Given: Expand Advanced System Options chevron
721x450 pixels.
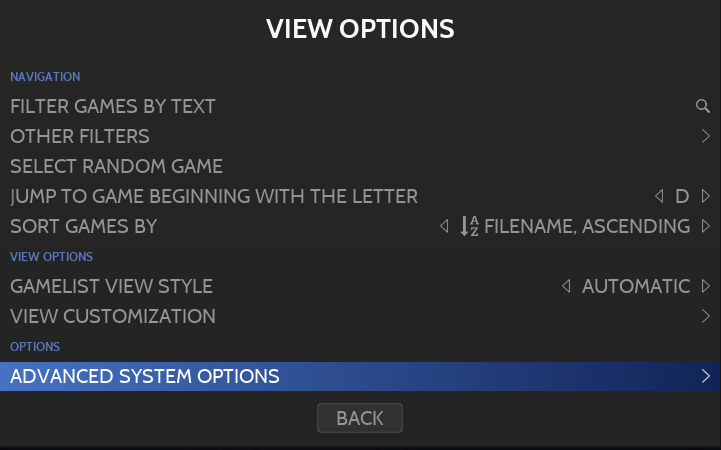Looking at the screenshot, I should (705, 376).
